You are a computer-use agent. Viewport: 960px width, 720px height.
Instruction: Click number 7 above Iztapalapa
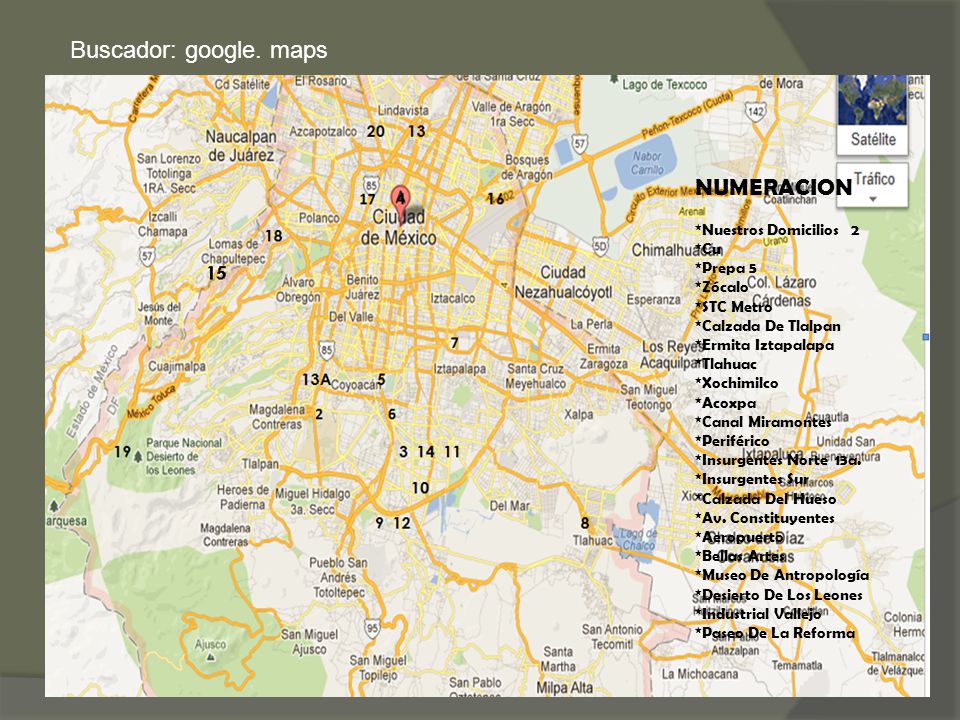click(454, 343)
